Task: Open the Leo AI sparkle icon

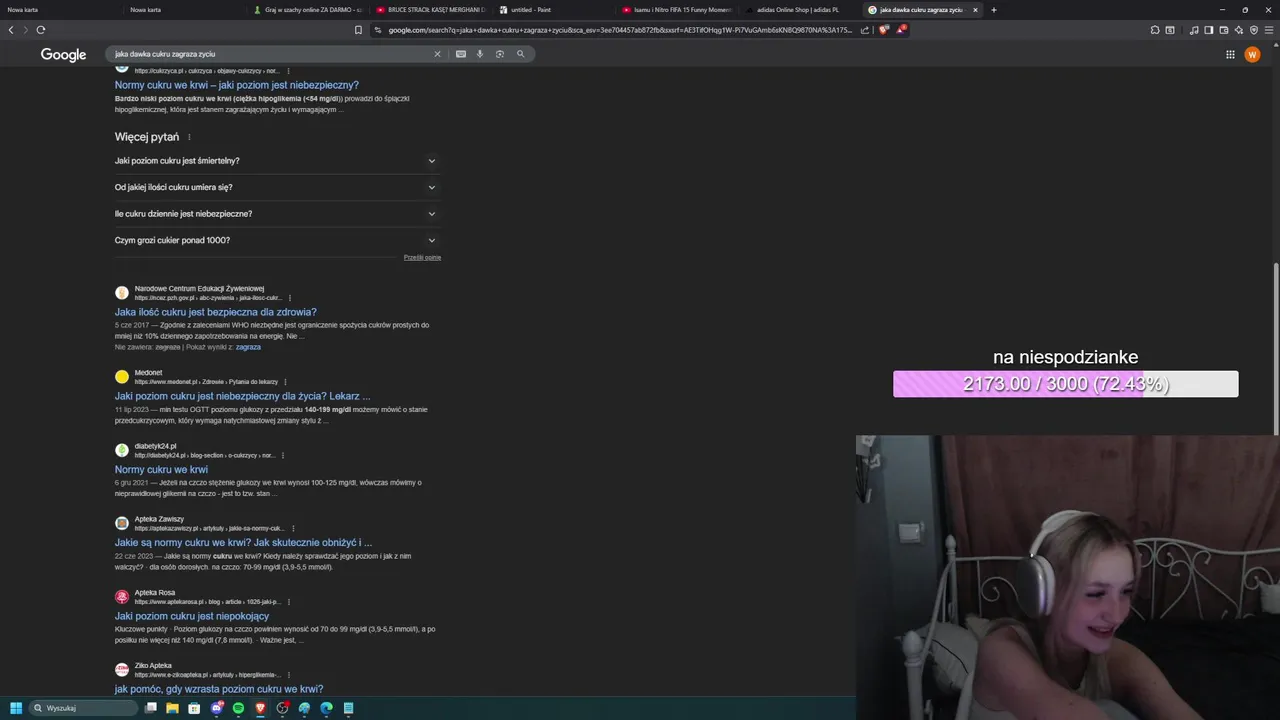Action: (x=1239, y=30)
